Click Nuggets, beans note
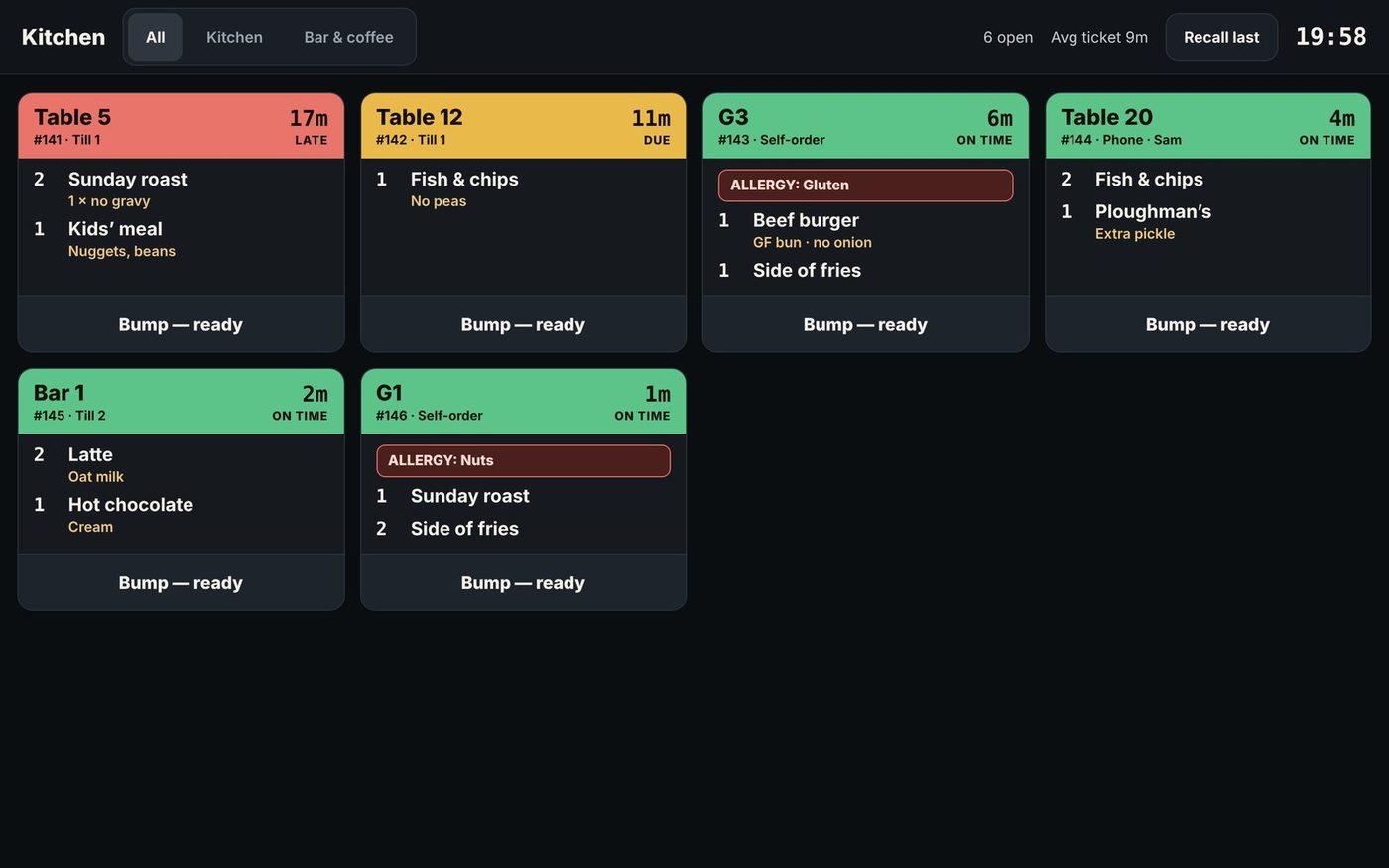Image resolution: width=1389 pixels, height=868 pixels. [x=122, y=252]
